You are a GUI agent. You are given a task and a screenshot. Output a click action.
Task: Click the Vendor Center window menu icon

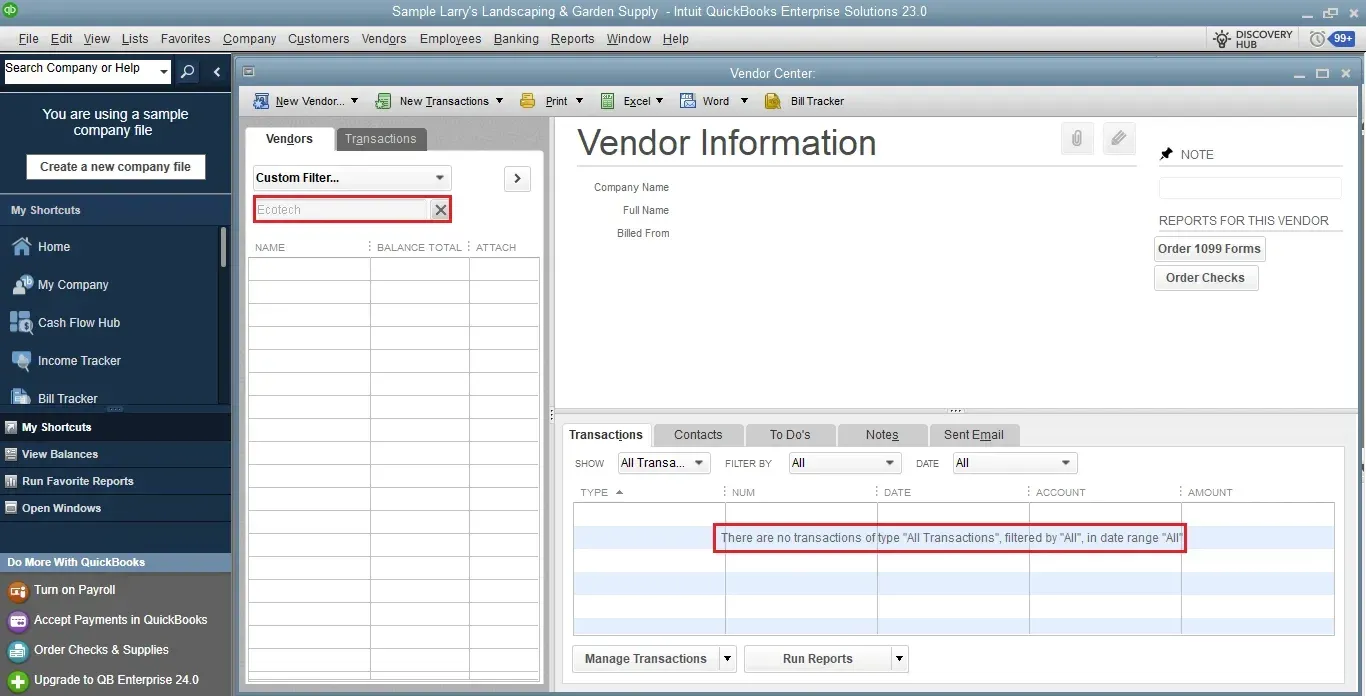(249, 72)
